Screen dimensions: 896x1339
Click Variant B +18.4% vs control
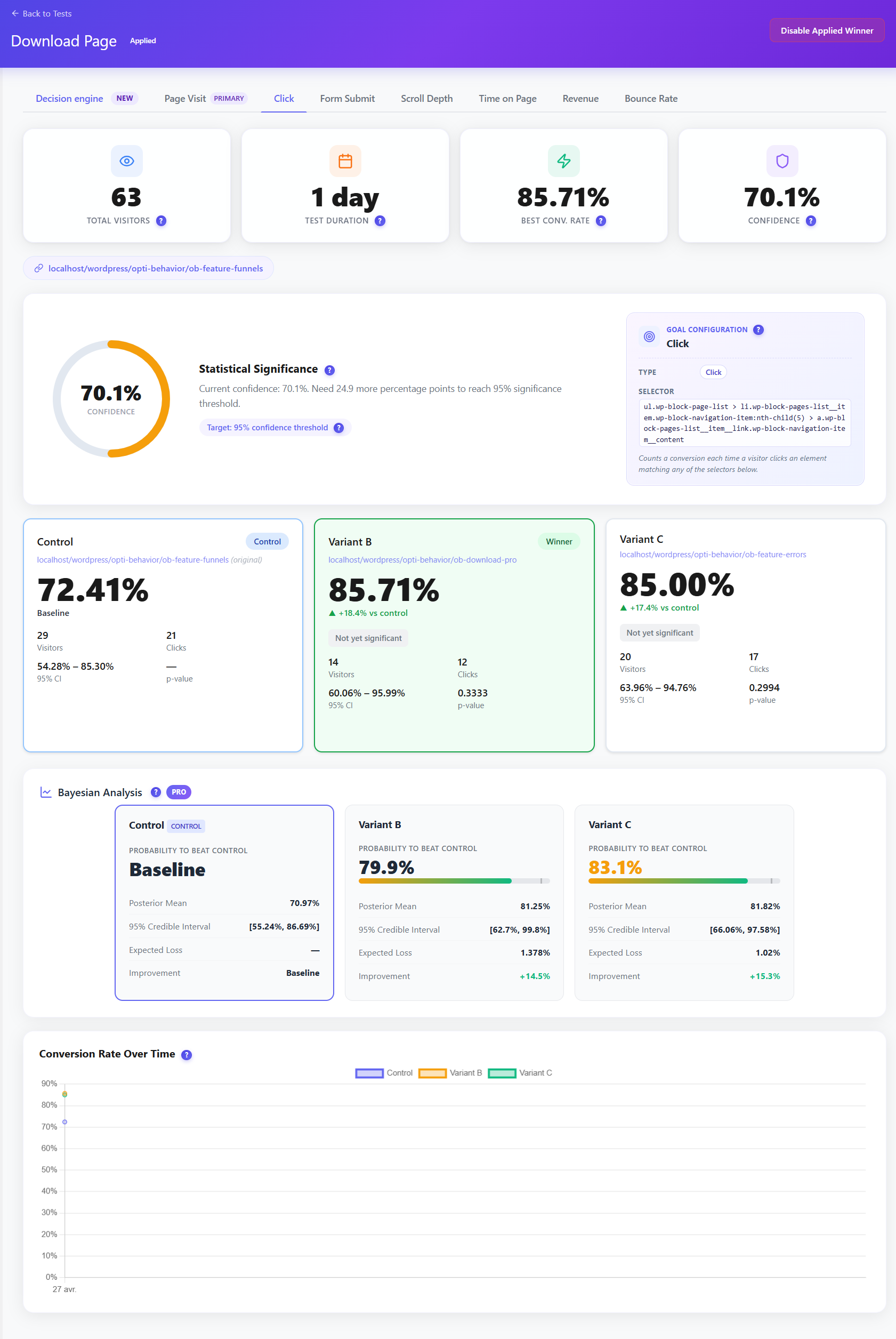368,613
